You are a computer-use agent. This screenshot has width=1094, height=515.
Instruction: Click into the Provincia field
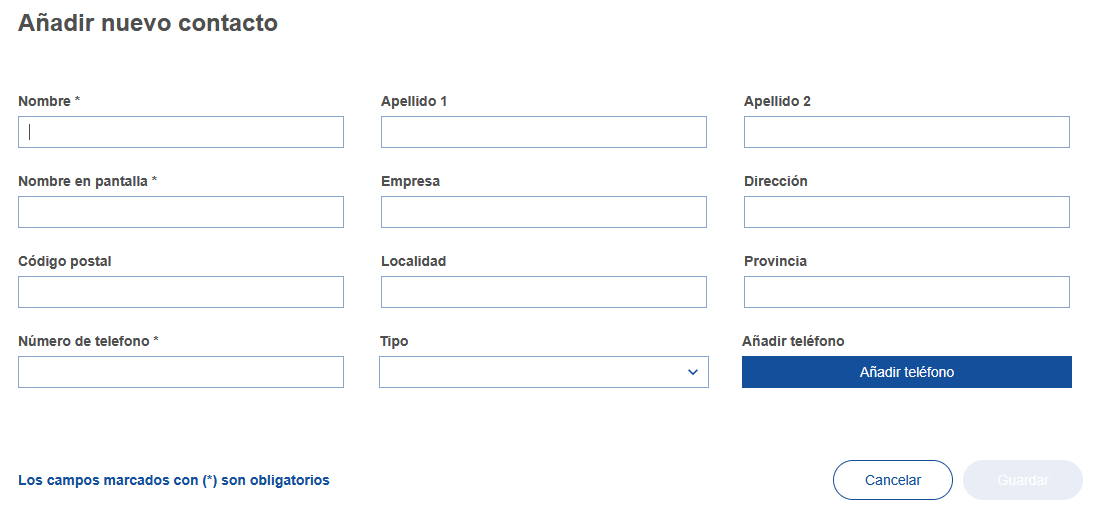906,292
